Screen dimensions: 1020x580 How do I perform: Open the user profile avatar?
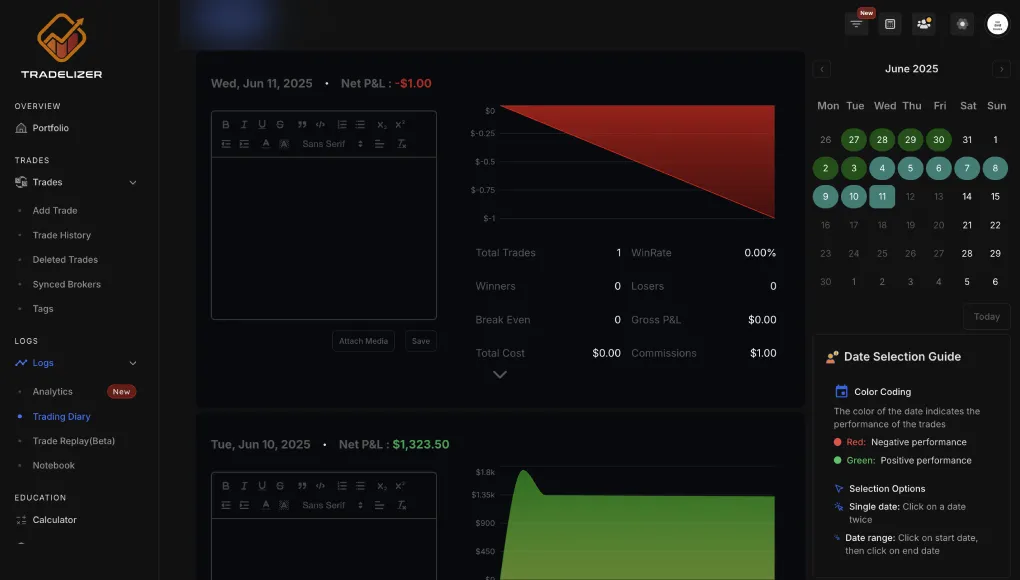click(997, 24)
